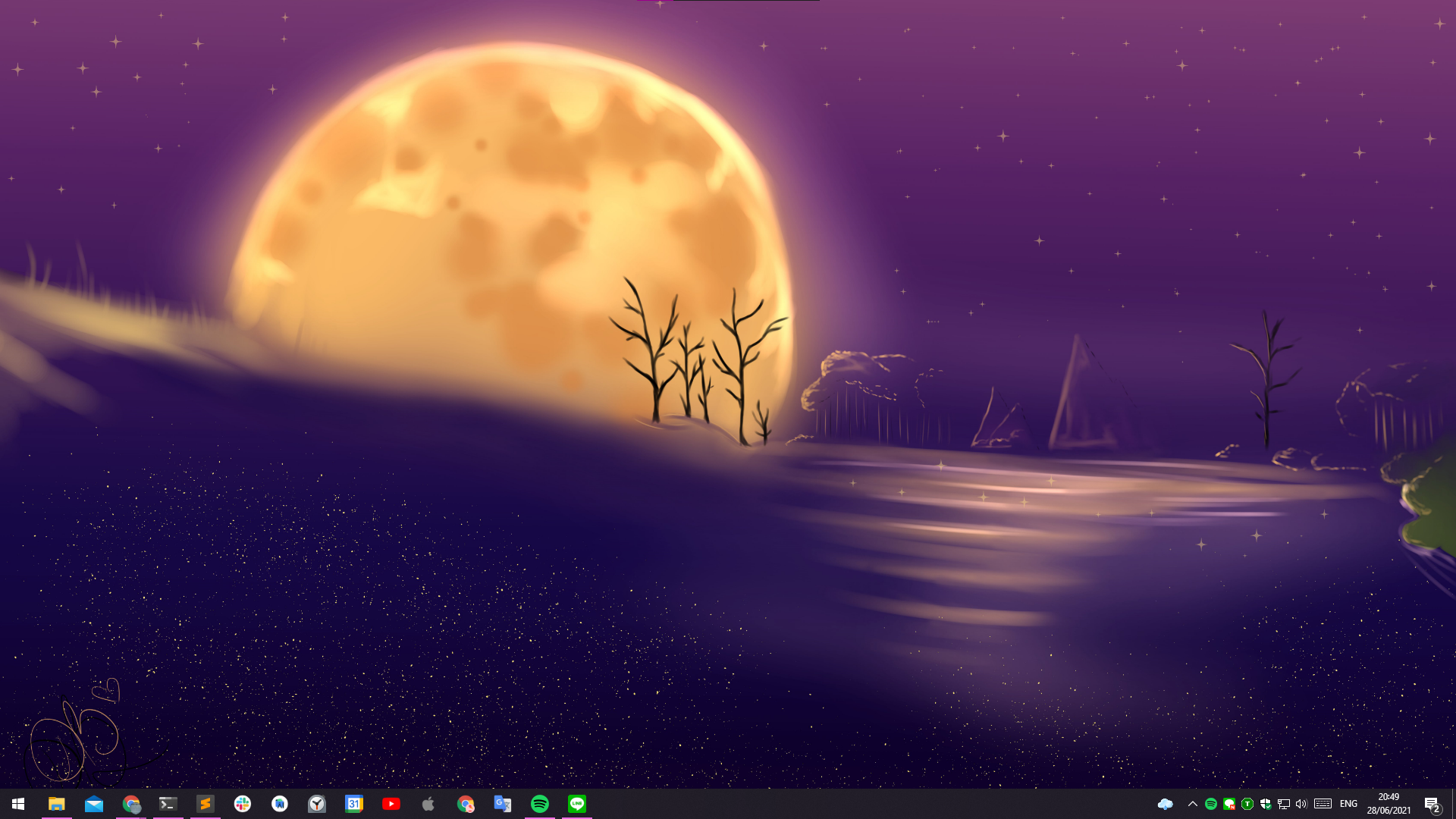Screen dimensions: 1456x819
Task: Launch the Mail app from the taskbar
Action: 94,804
